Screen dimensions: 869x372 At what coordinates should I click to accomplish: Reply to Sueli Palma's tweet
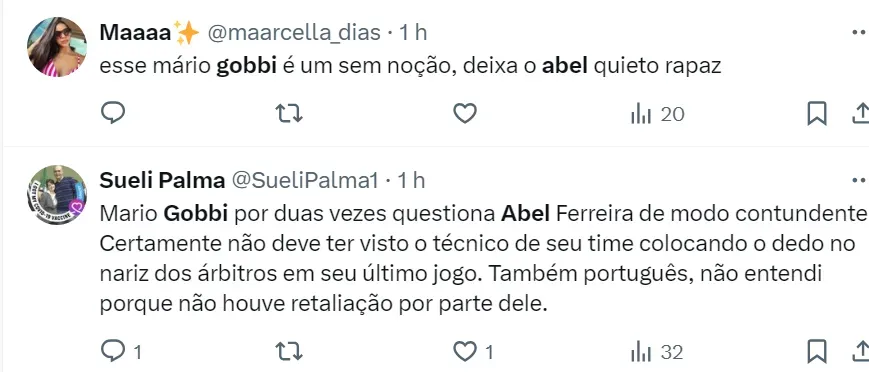pyautogui.click(x=121, y=351)
